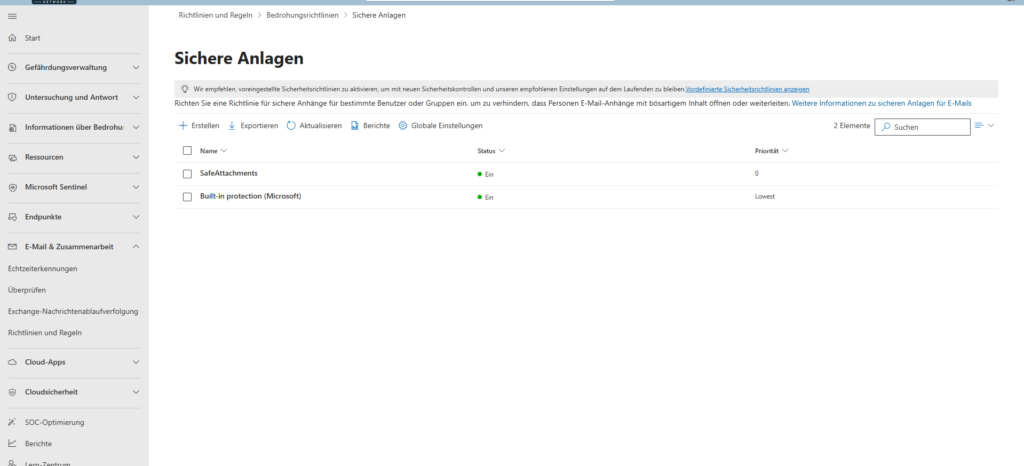Screen dimensions: 1024x466
Task: Open Weitere Informationen zu sicheren Anlagen link
Action: (x=882, y=103)
